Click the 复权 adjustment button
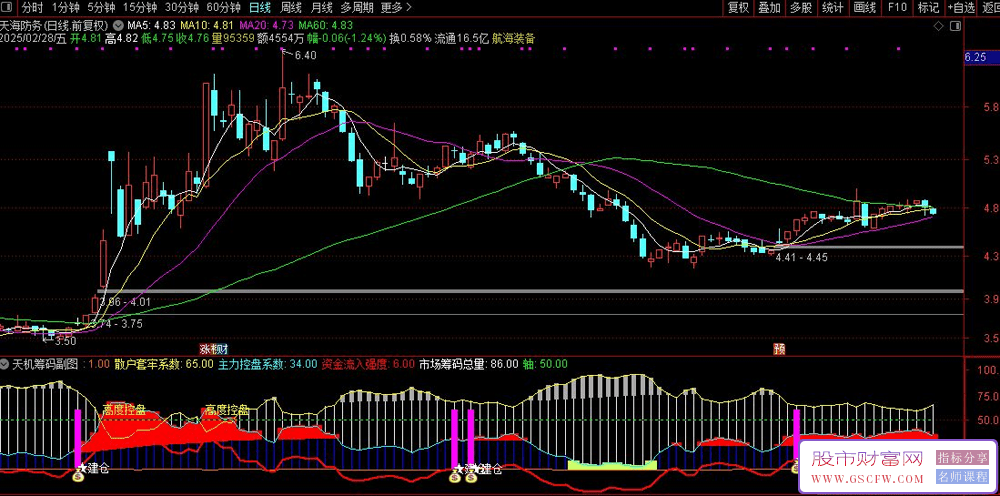Screen dimensions: 1000x496 pyautogui.click(x=738, y=8)
